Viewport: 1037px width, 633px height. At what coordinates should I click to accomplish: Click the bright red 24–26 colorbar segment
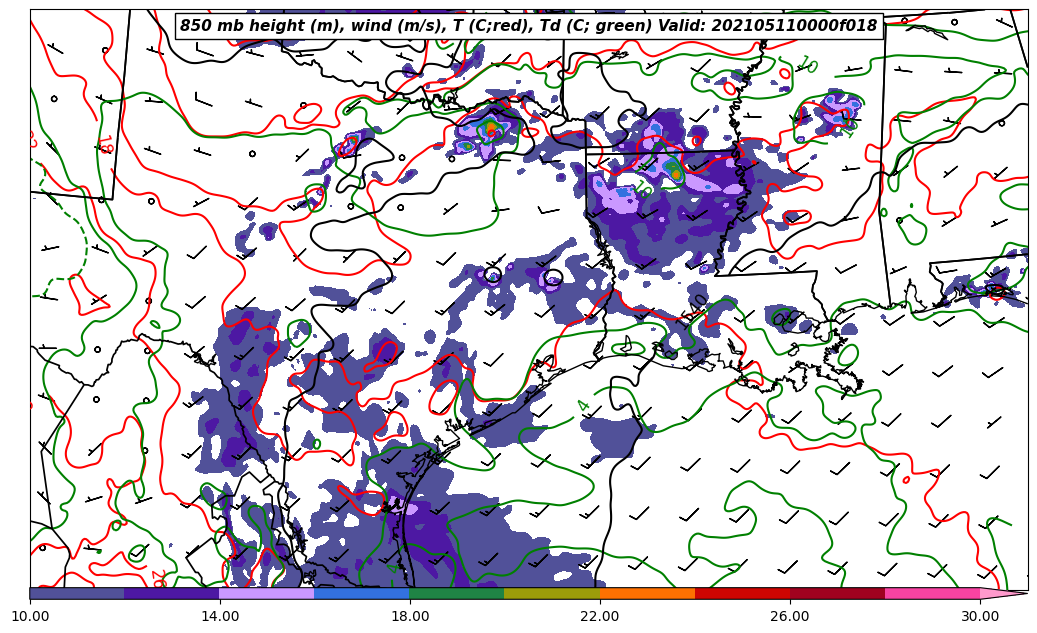tap(742, 593)
